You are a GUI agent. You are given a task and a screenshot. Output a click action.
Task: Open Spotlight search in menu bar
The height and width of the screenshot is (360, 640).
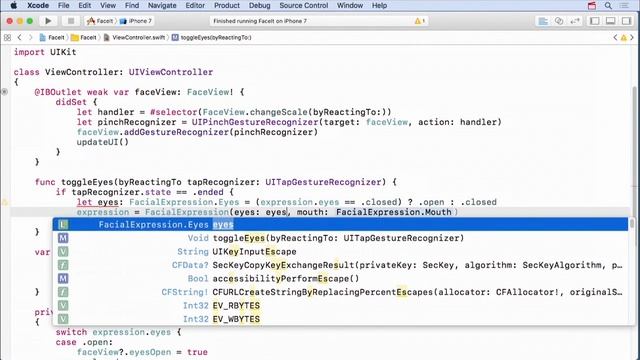click(x=608, y=5)
